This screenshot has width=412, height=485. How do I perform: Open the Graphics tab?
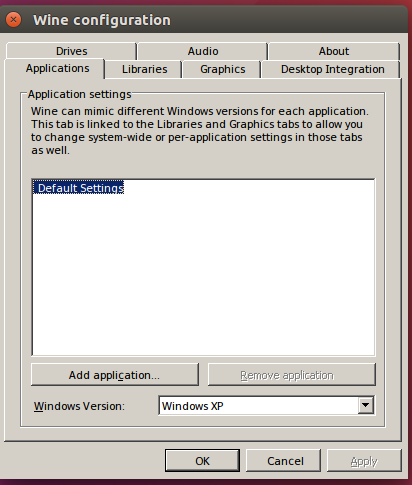tap(222, 69)
